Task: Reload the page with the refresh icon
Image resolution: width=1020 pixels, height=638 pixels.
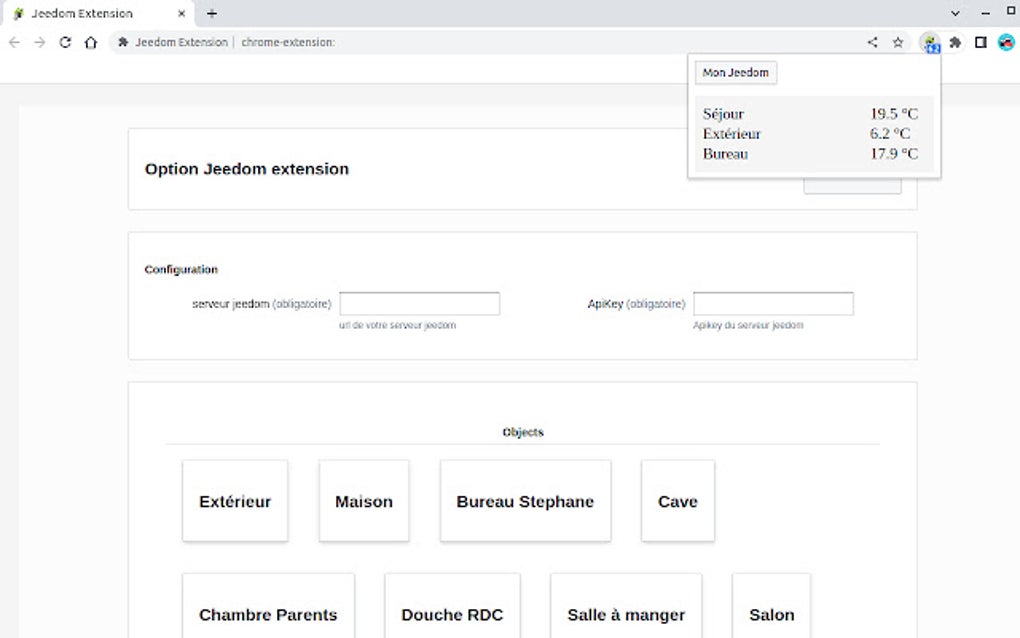Action: click(64, 42)
